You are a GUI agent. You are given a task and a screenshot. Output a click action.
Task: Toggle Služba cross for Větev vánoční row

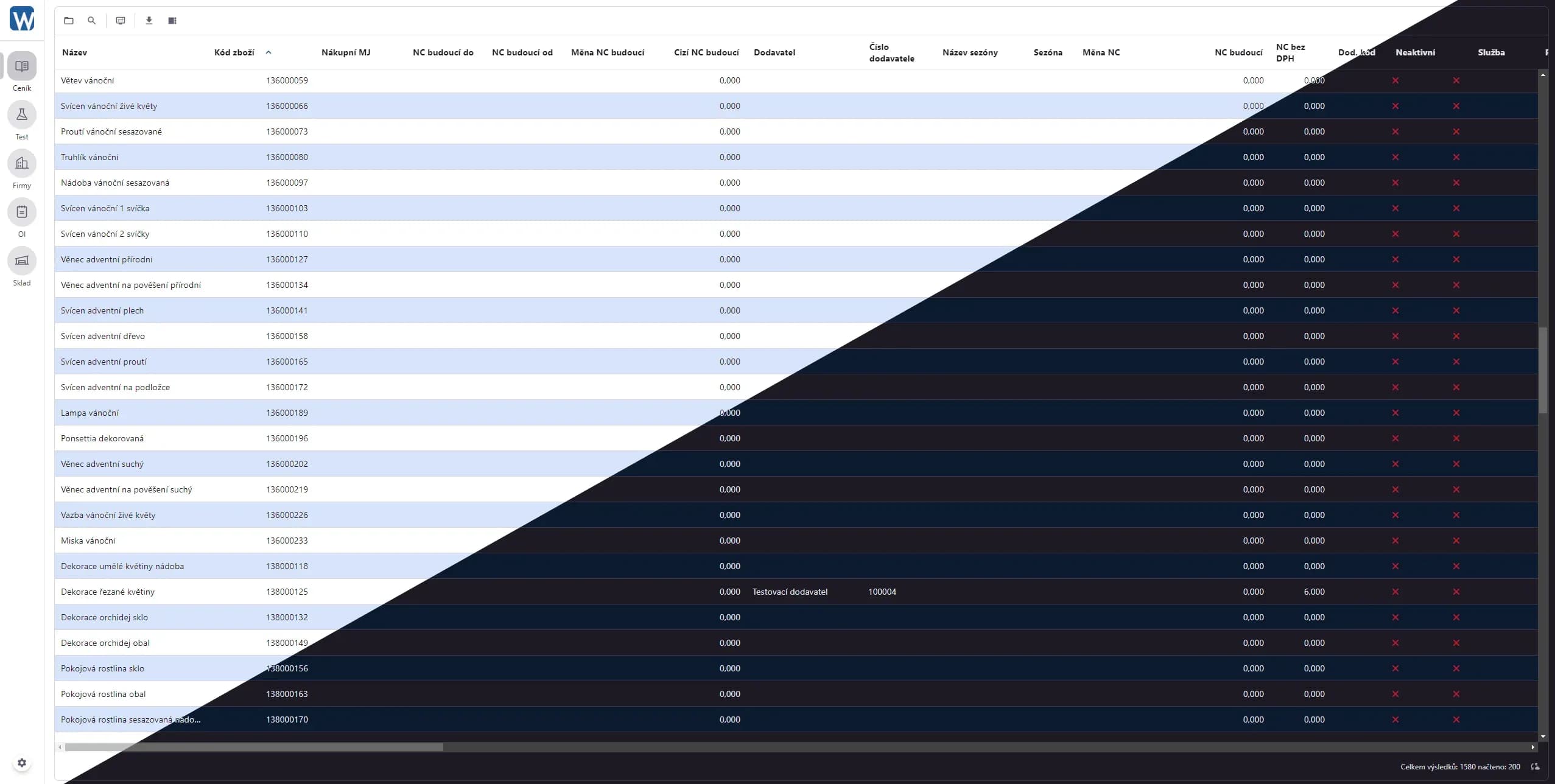pos(1456,80)
